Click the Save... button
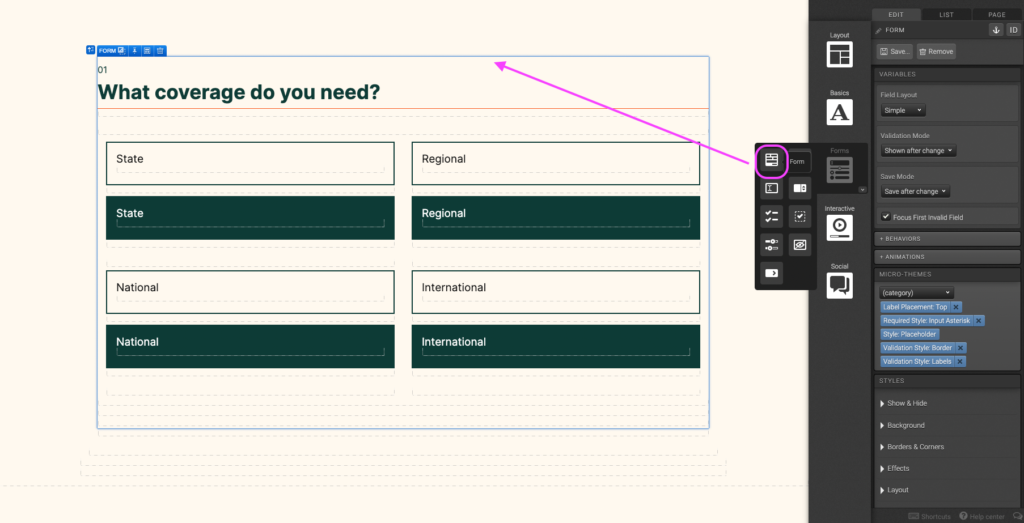 point(895,51)
